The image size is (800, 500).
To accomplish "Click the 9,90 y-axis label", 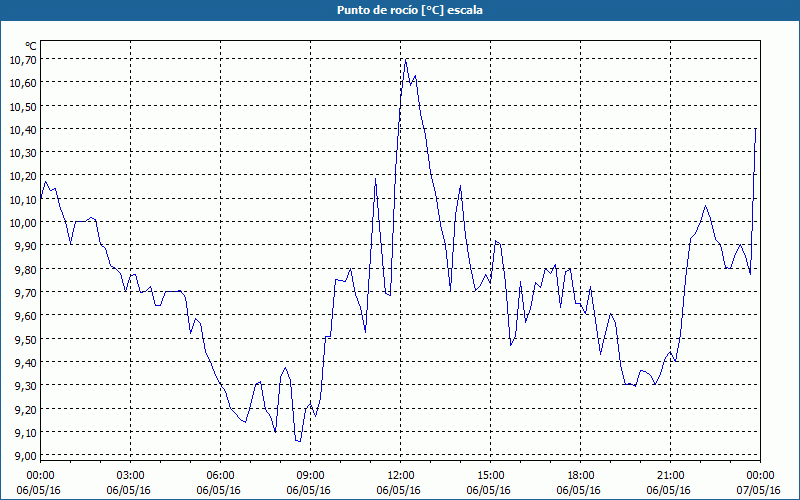I will (26, 246).
